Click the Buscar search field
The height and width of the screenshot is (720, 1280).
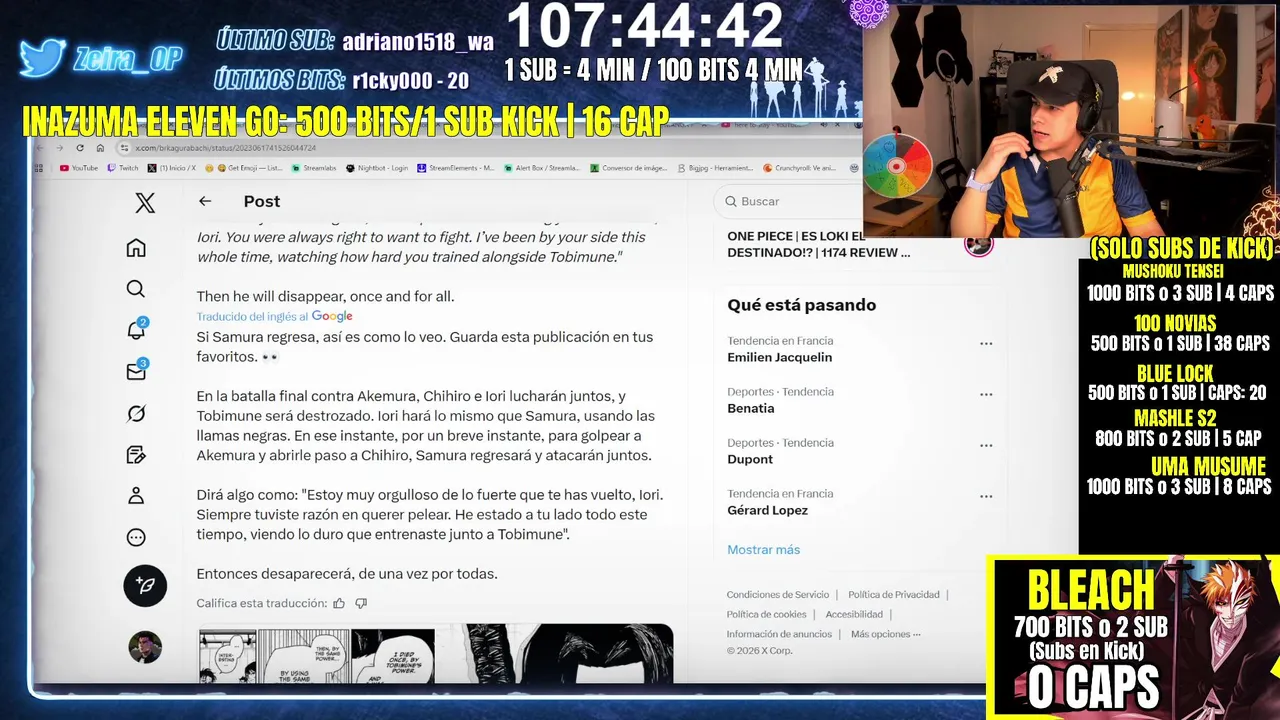click(790, 201)
